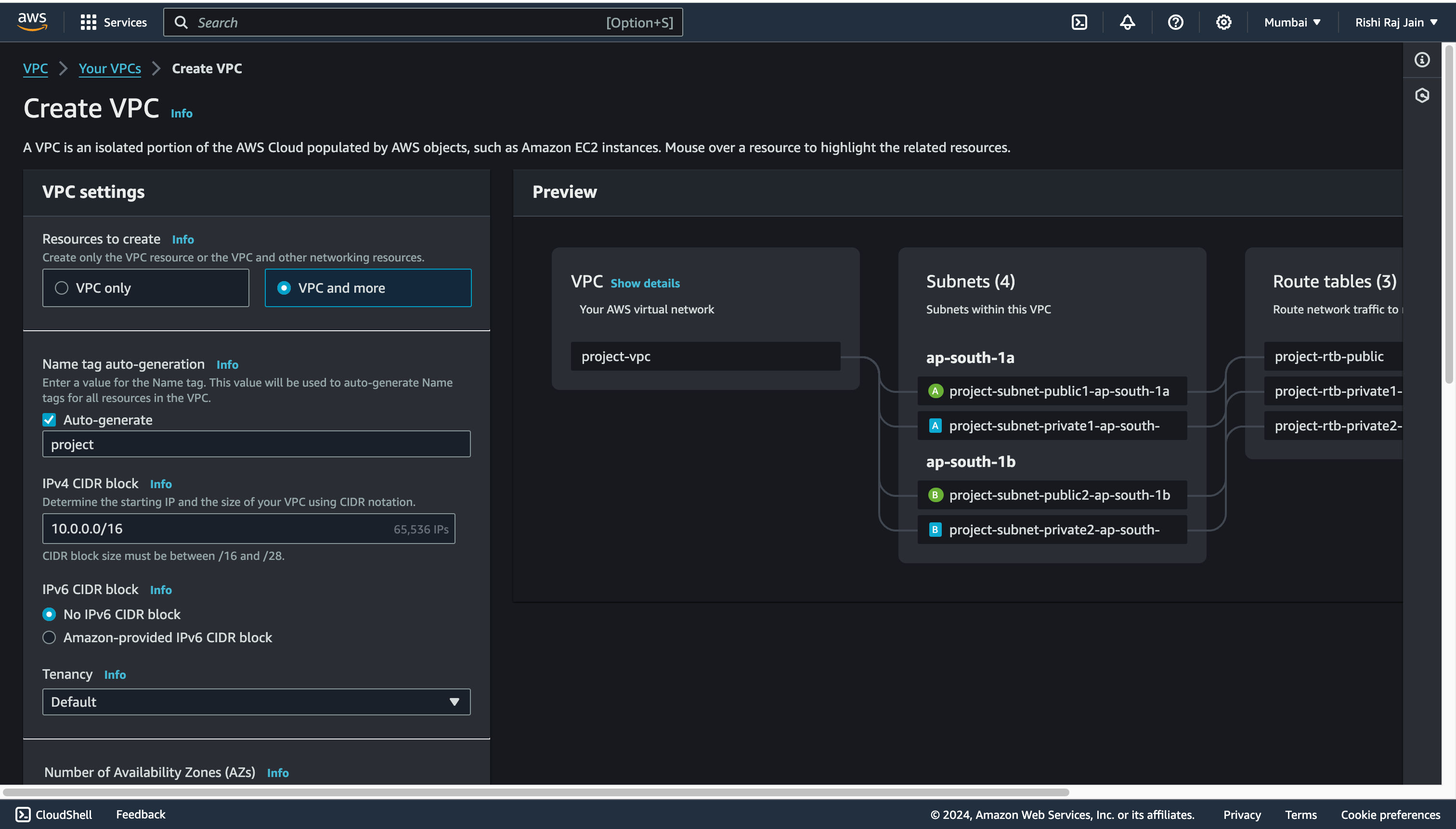The width and height of the screenshot is (1456, 829).
Task: Open the info panel icon on right sidebar
Action: pyautogui.click(x=1422, y=60)
